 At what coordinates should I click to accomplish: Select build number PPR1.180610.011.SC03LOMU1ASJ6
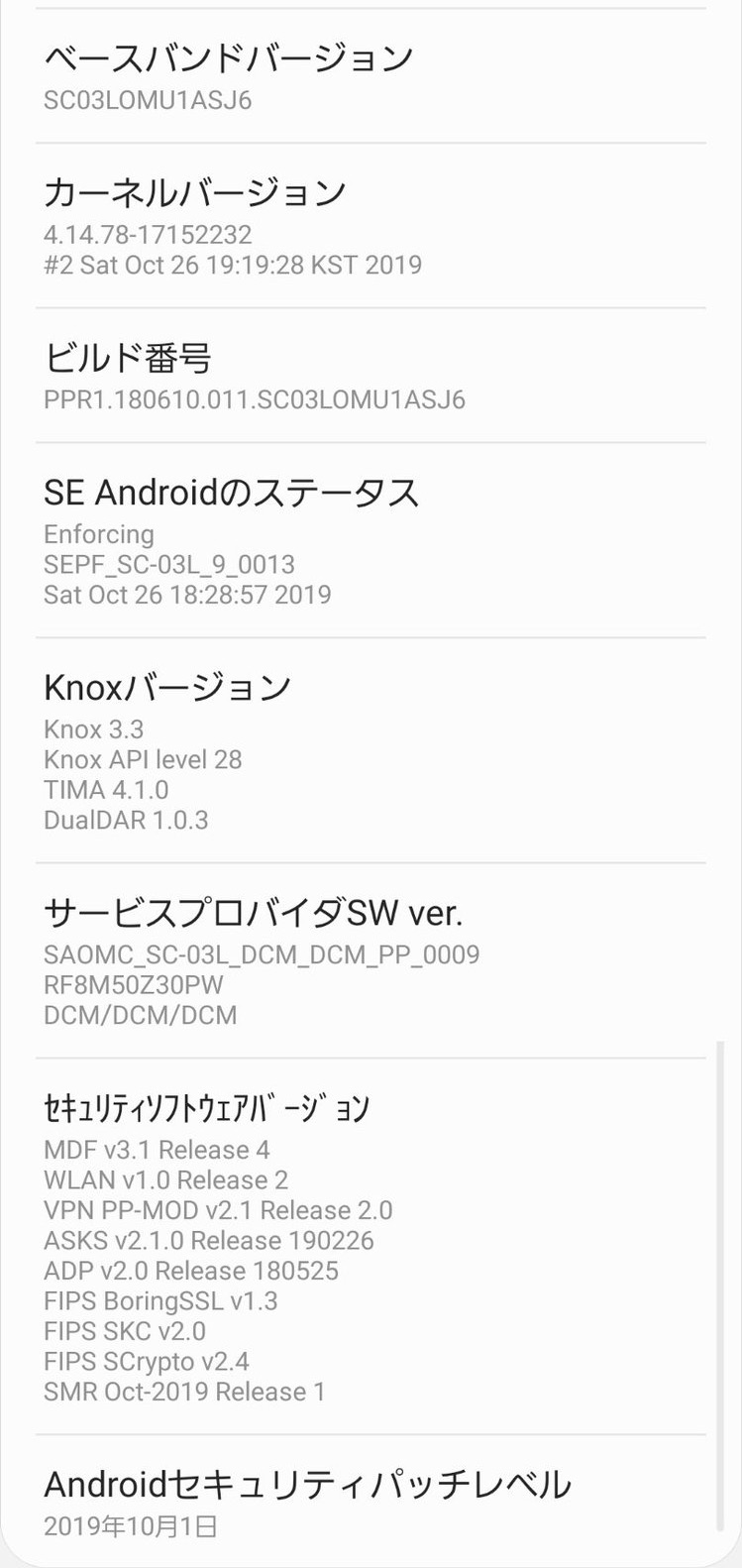click(255, 399)
